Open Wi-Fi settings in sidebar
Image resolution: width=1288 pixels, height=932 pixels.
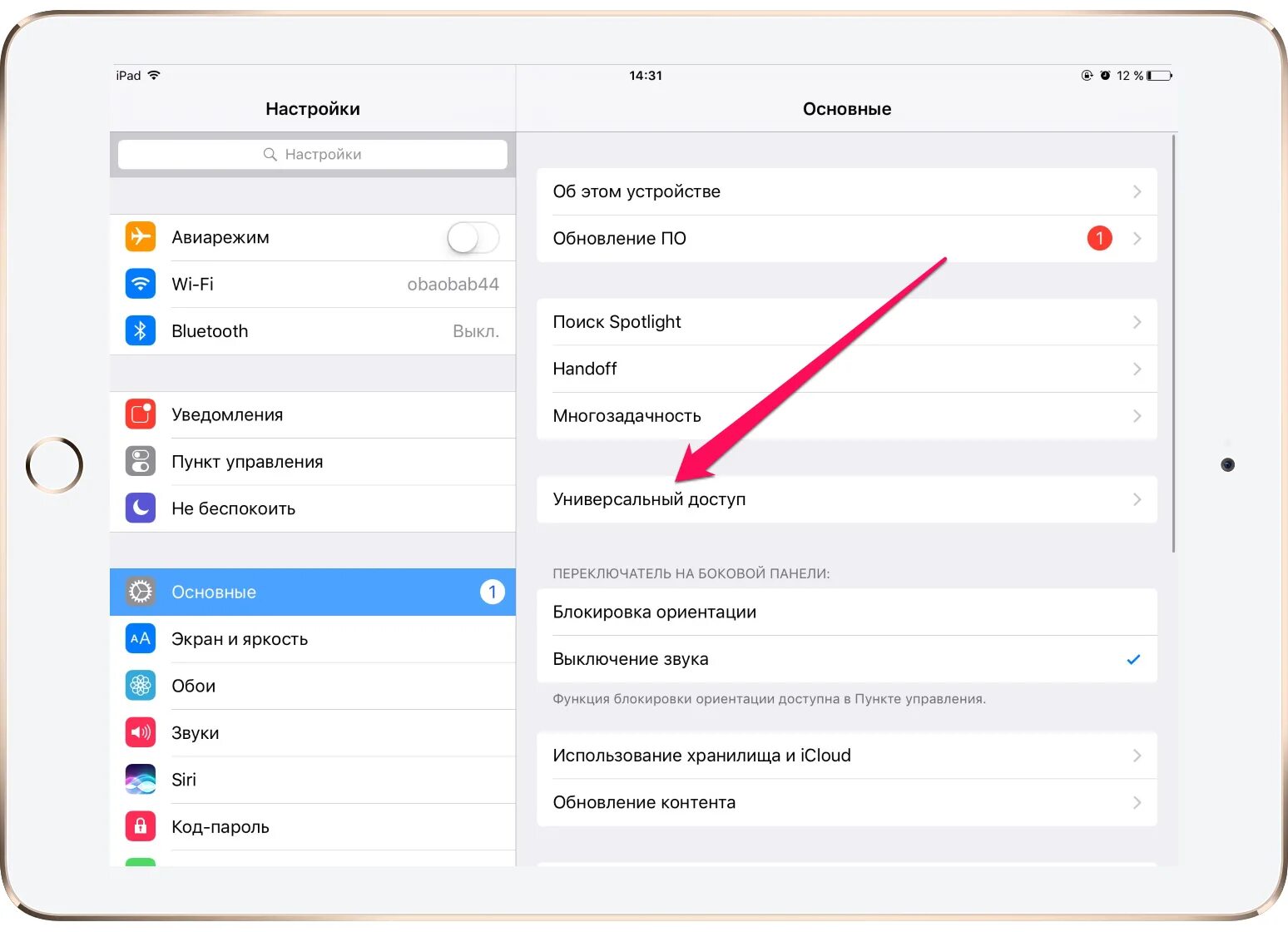pos(313,284)
